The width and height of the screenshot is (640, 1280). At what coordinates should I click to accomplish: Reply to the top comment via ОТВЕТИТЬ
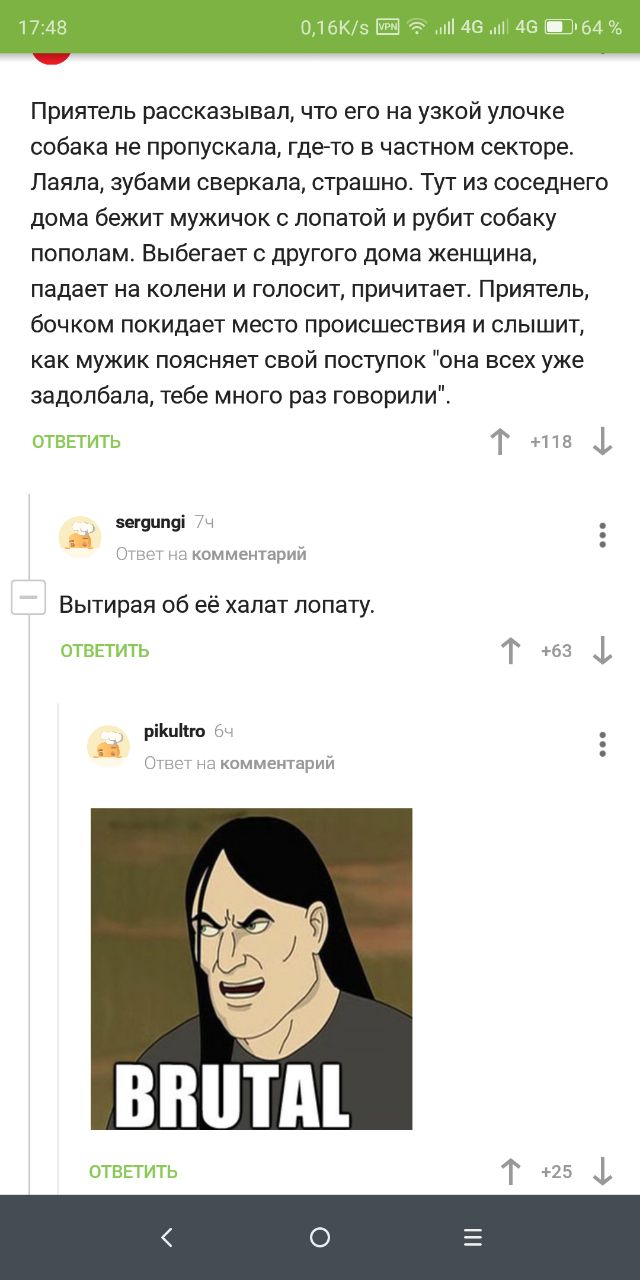click(x=76, y=442)
